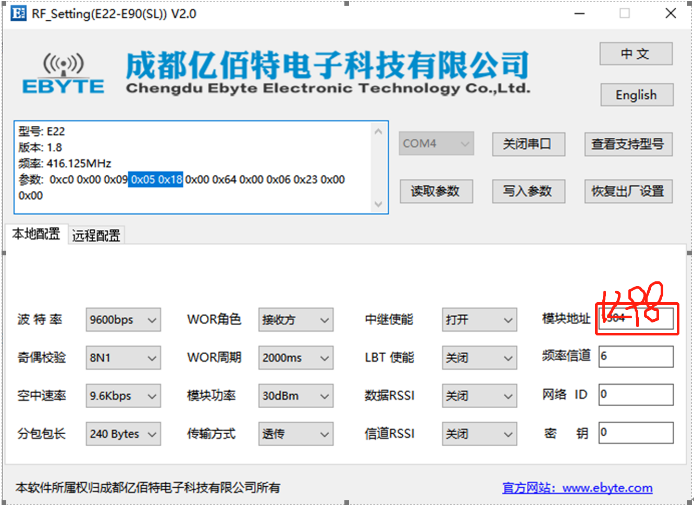Click the info box scroll down arrow

click(378, 203)
